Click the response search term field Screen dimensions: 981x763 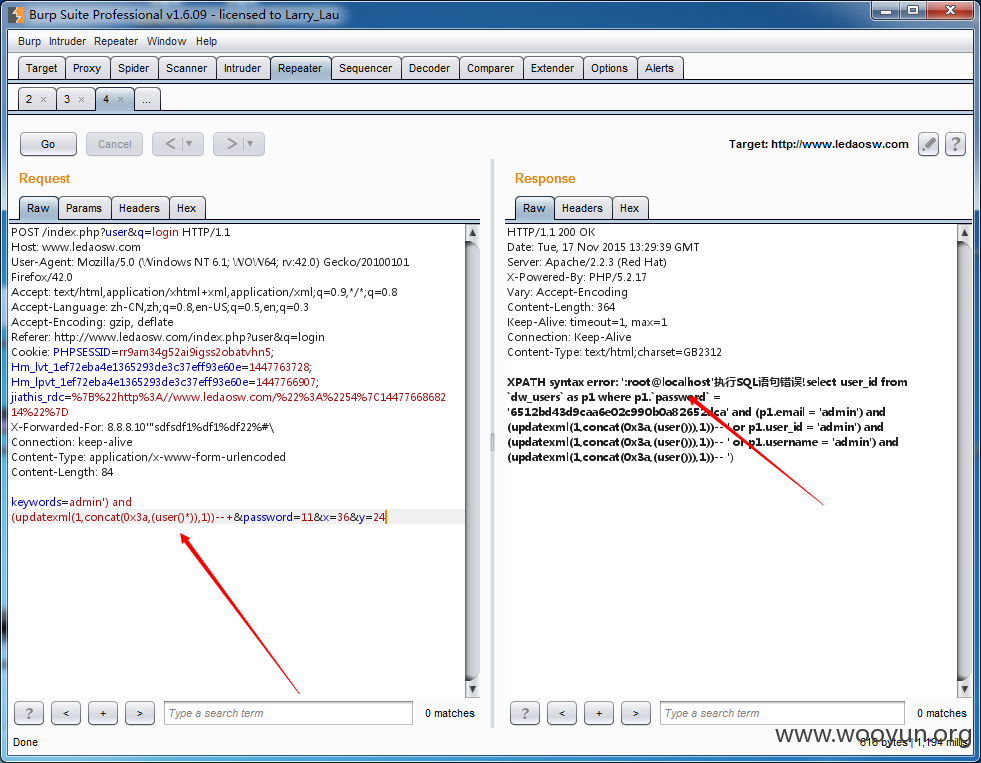782,713
